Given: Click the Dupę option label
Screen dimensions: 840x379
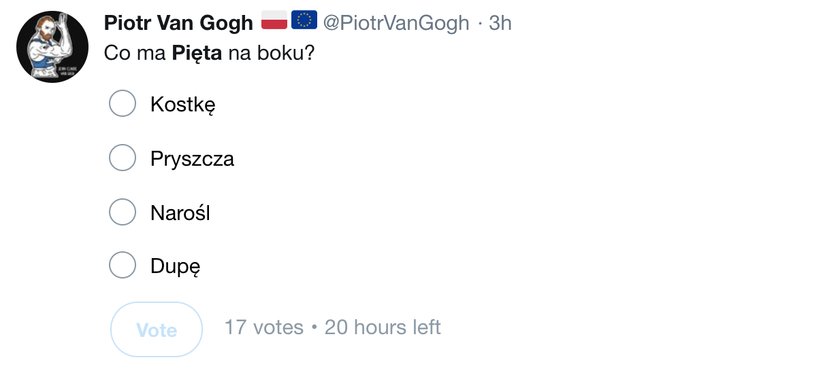Looking at the screenshot, I should pos(176,266).
